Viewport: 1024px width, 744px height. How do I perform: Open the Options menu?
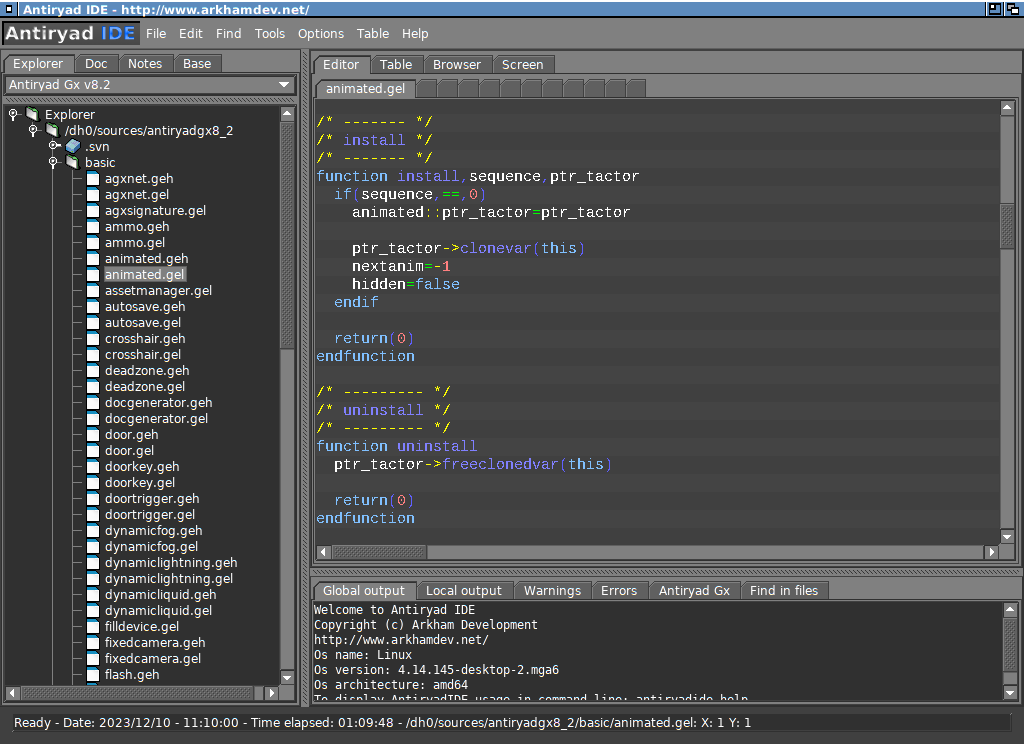[x=321, y=33]
